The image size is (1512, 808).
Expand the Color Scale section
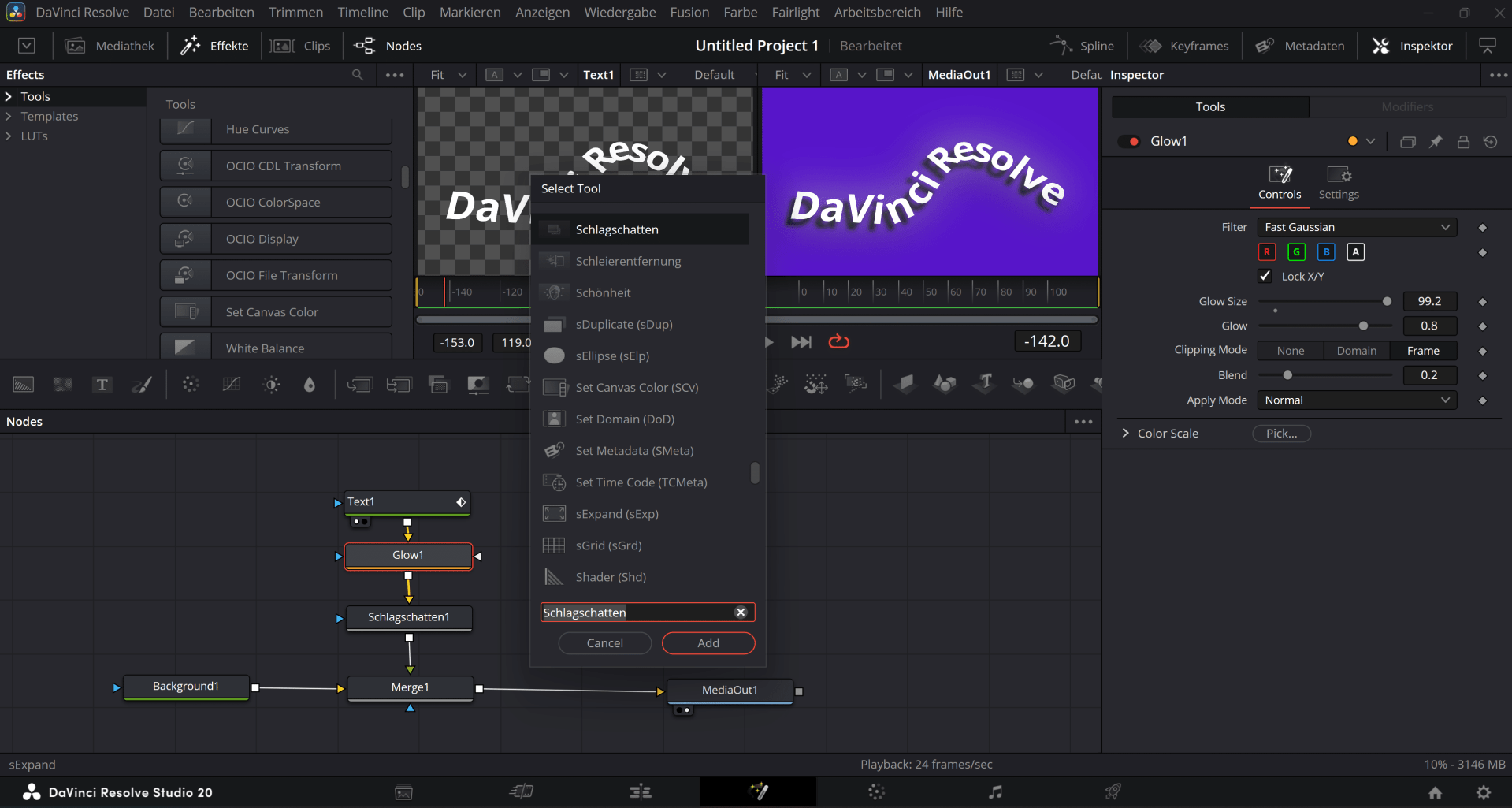coord(1125,433)
